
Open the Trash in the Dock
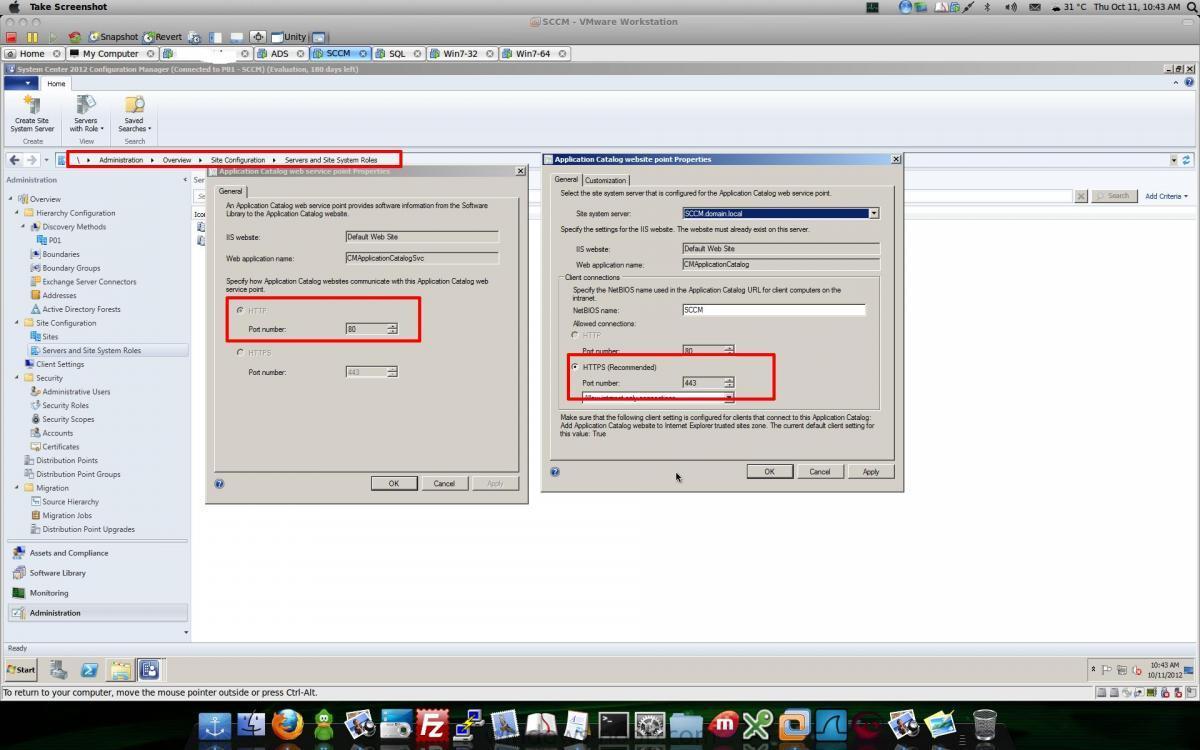tap(984, 724)
